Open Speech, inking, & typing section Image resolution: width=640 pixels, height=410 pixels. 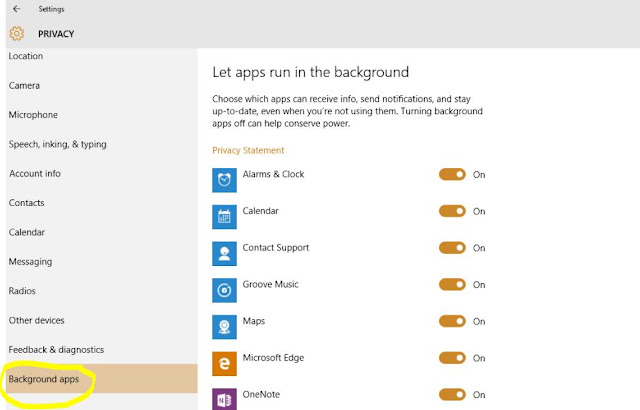pyautogui.click(x=101, y=144)
